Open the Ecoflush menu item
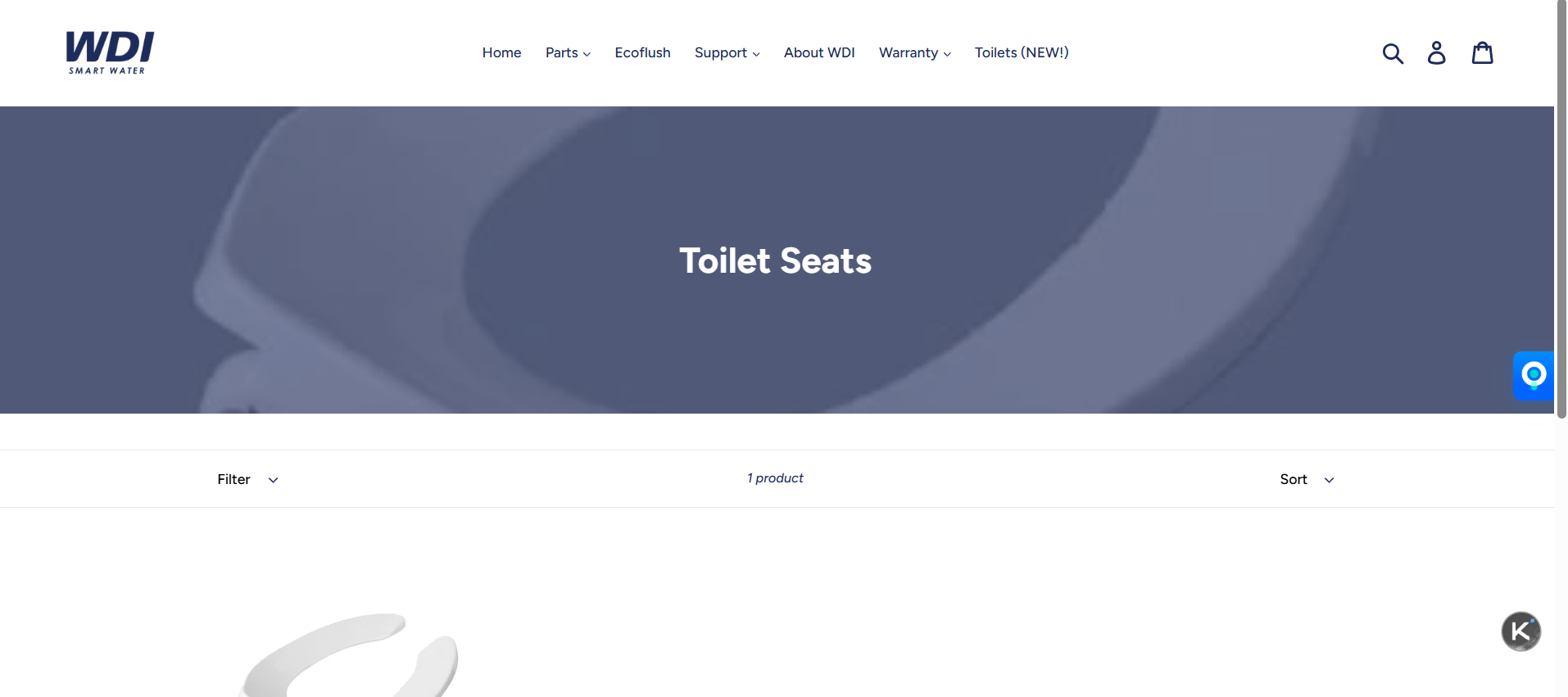Screen dimensions: 1568x697 click(642, 52)
